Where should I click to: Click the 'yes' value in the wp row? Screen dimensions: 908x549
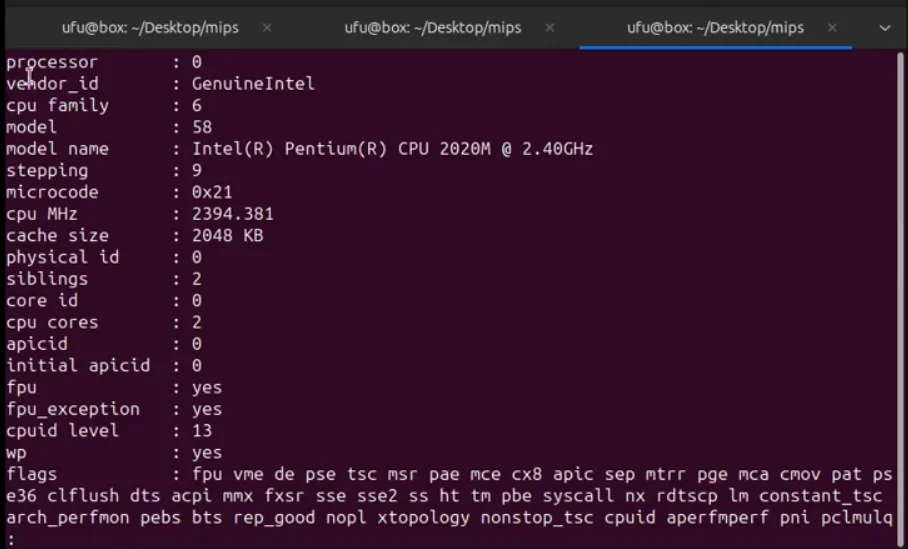(207, 453)
